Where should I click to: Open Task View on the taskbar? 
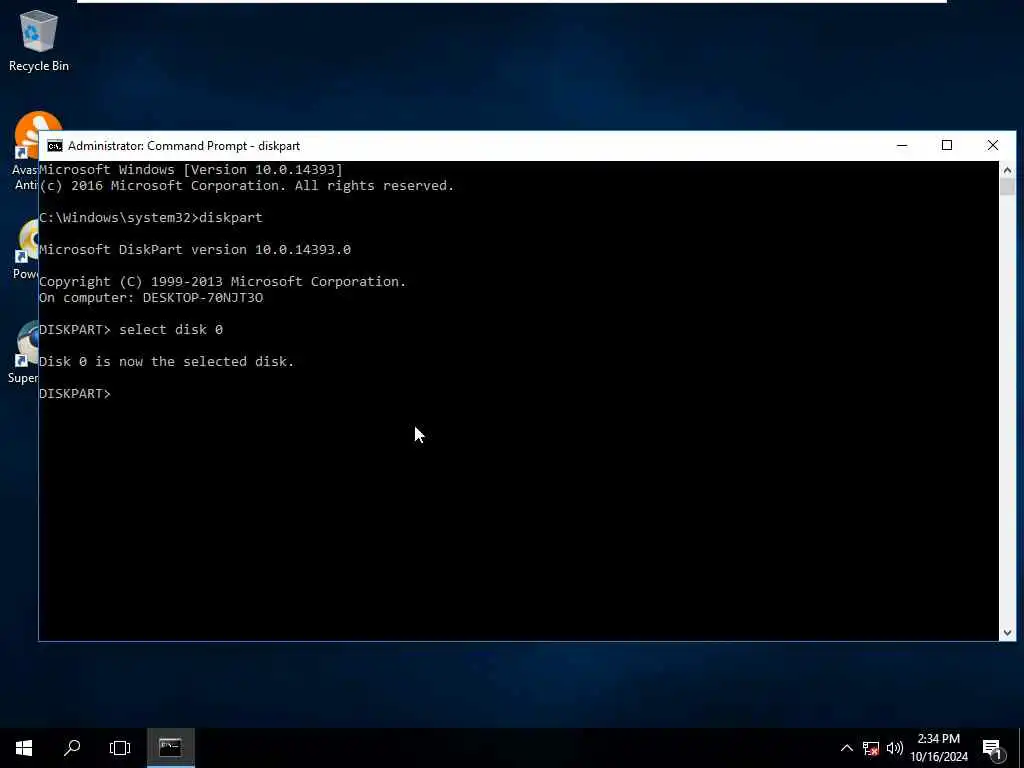[x=120, y=748]
